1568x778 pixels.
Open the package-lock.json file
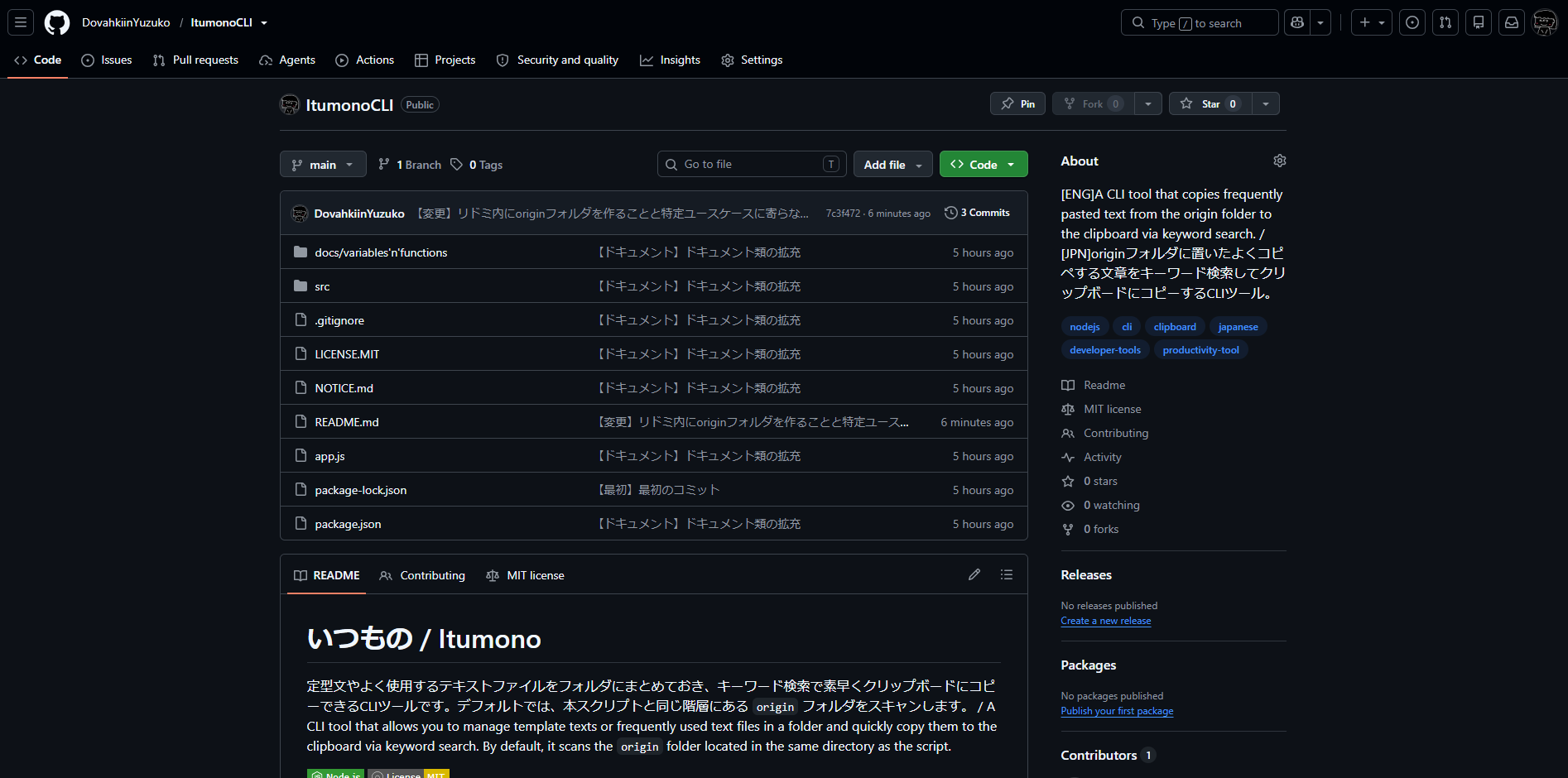tap(361, 490)
